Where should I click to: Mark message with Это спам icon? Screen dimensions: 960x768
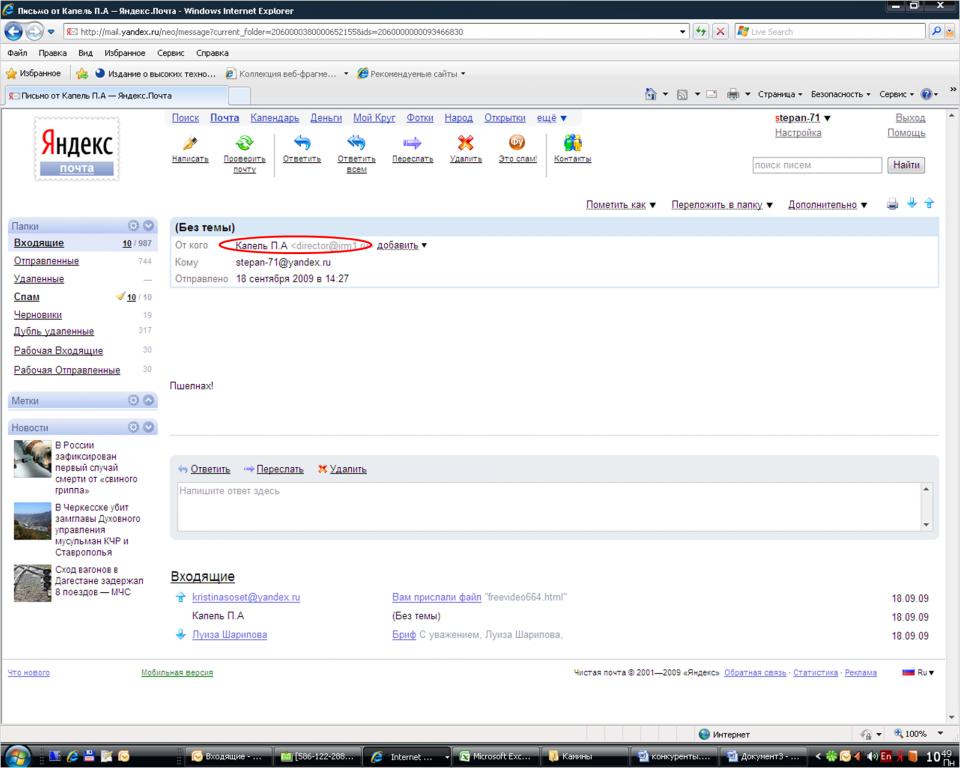(517, 143)
